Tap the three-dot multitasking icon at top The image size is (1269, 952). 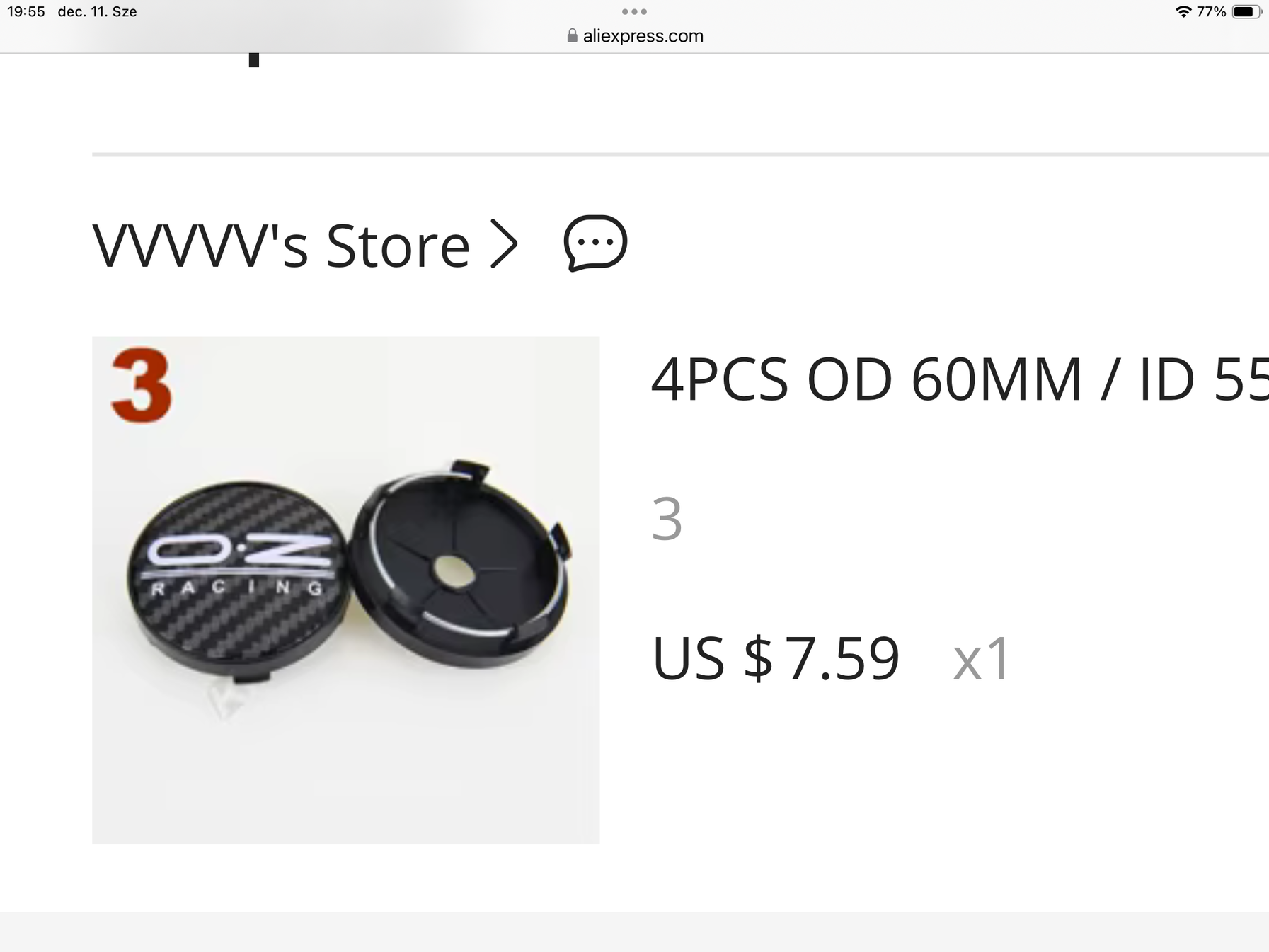tap(634, 11)
